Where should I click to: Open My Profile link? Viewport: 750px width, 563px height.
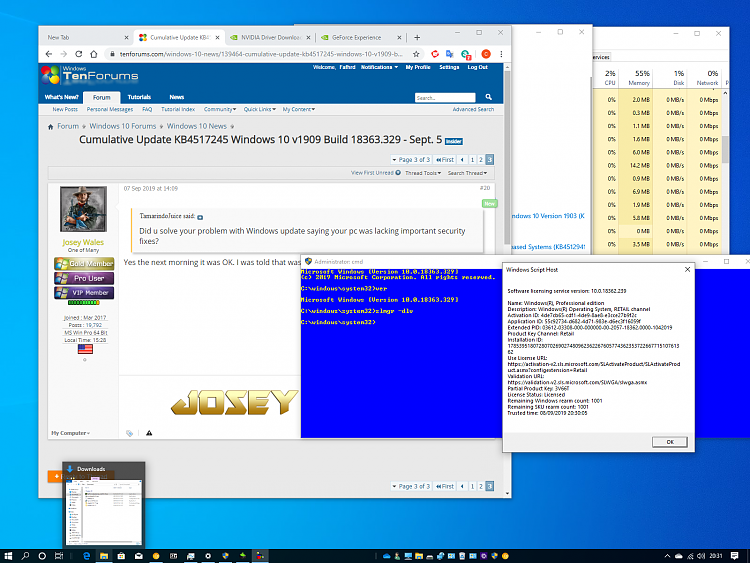click(x=418, y=67)
